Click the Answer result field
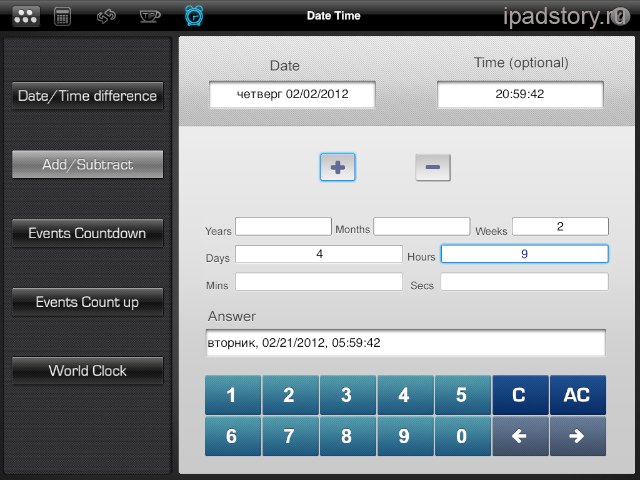The width and height of the screenshot is (640, 480). click(x=406, y=342)
